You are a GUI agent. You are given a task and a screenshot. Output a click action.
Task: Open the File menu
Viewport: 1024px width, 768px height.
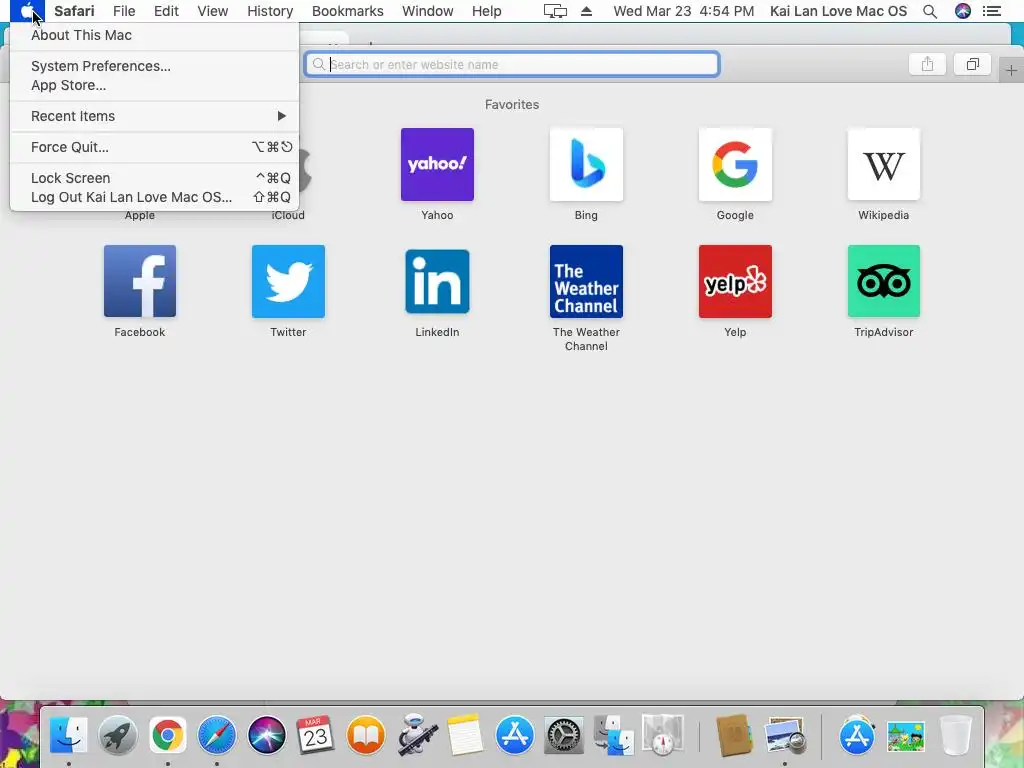click(123, 11)
